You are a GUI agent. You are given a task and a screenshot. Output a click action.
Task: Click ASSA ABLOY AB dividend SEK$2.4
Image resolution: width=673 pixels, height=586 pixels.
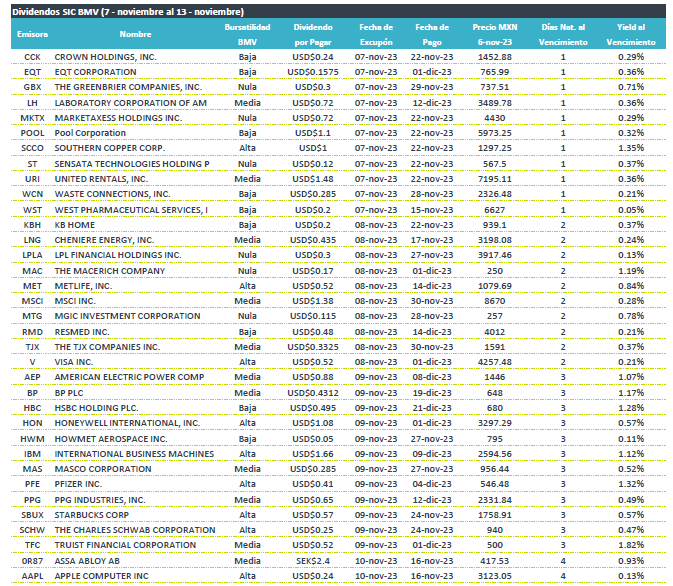click(313, 561)
